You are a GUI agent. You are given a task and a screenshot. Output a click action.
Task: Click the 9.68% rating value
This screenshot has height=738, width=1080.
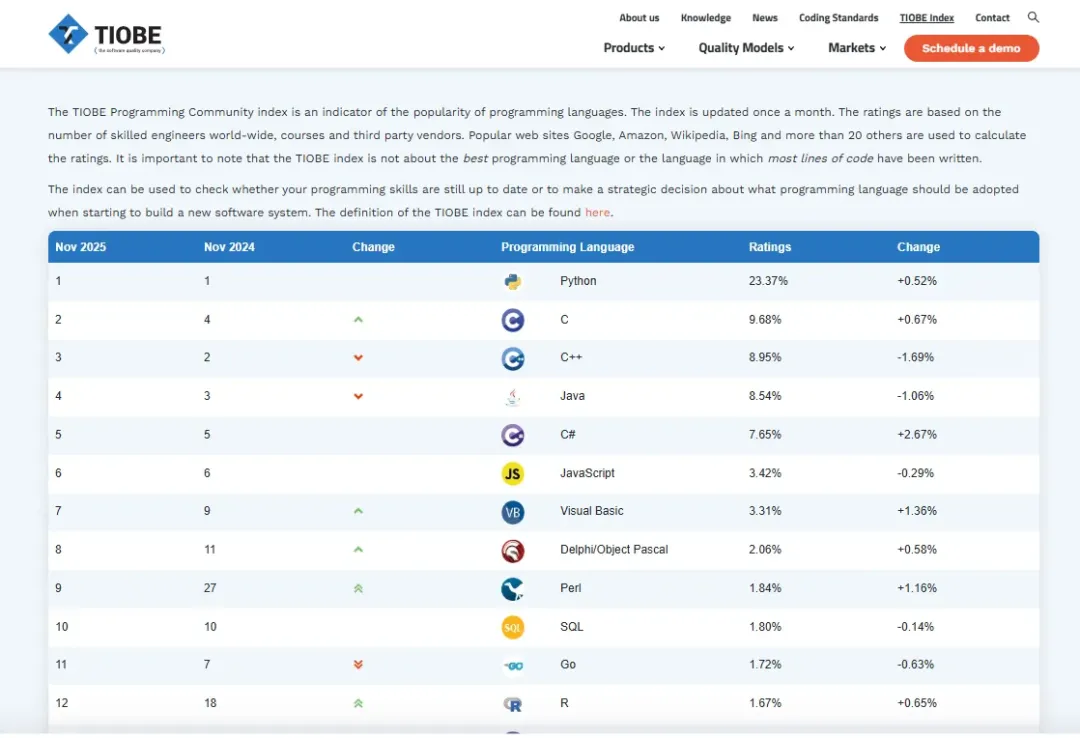[x=765, y=320]
